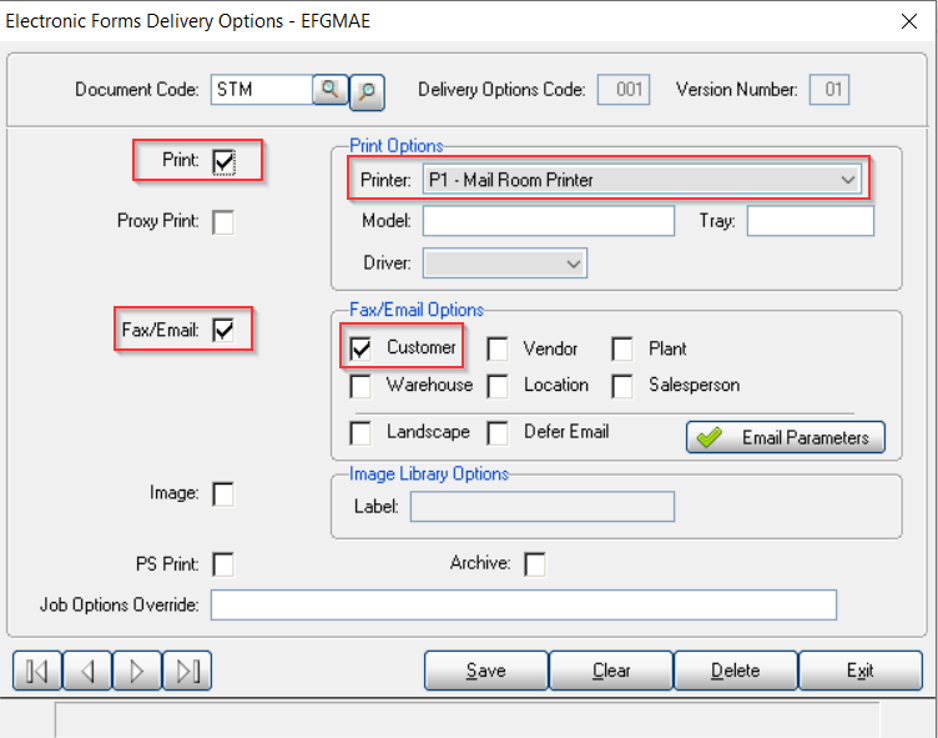This screenshot has width=938, height=738.
Task: Enable the Landscape checkbox
Action: (361, 433)
